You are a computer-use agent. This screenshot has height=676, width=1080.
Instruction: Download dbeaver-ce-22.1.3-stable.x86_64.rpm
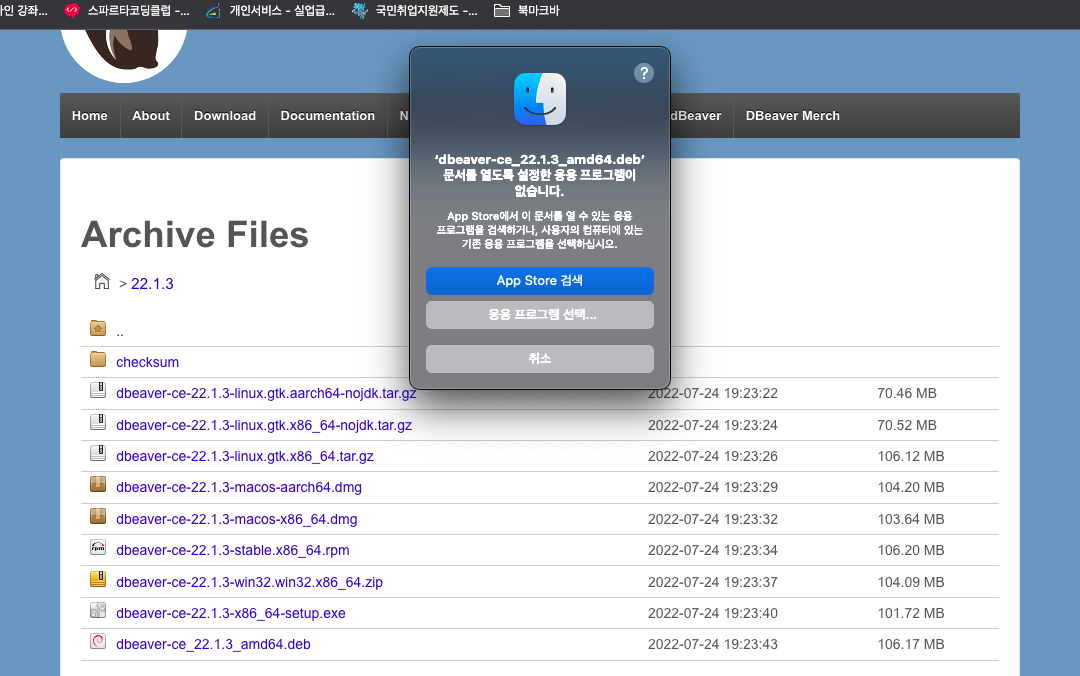(232, 551)
